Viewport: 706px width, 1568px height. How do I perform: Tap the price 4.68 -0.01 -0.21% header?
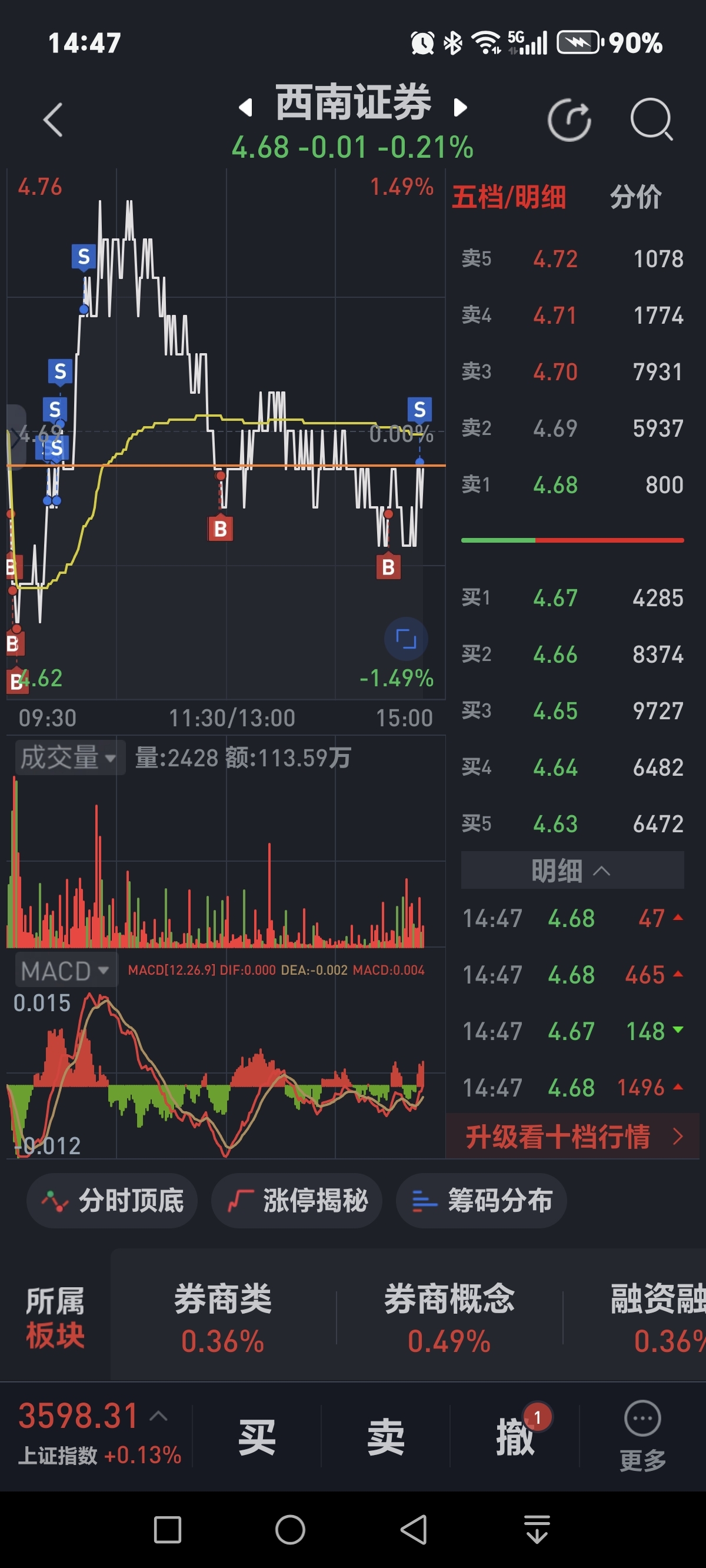click(352, 147)
